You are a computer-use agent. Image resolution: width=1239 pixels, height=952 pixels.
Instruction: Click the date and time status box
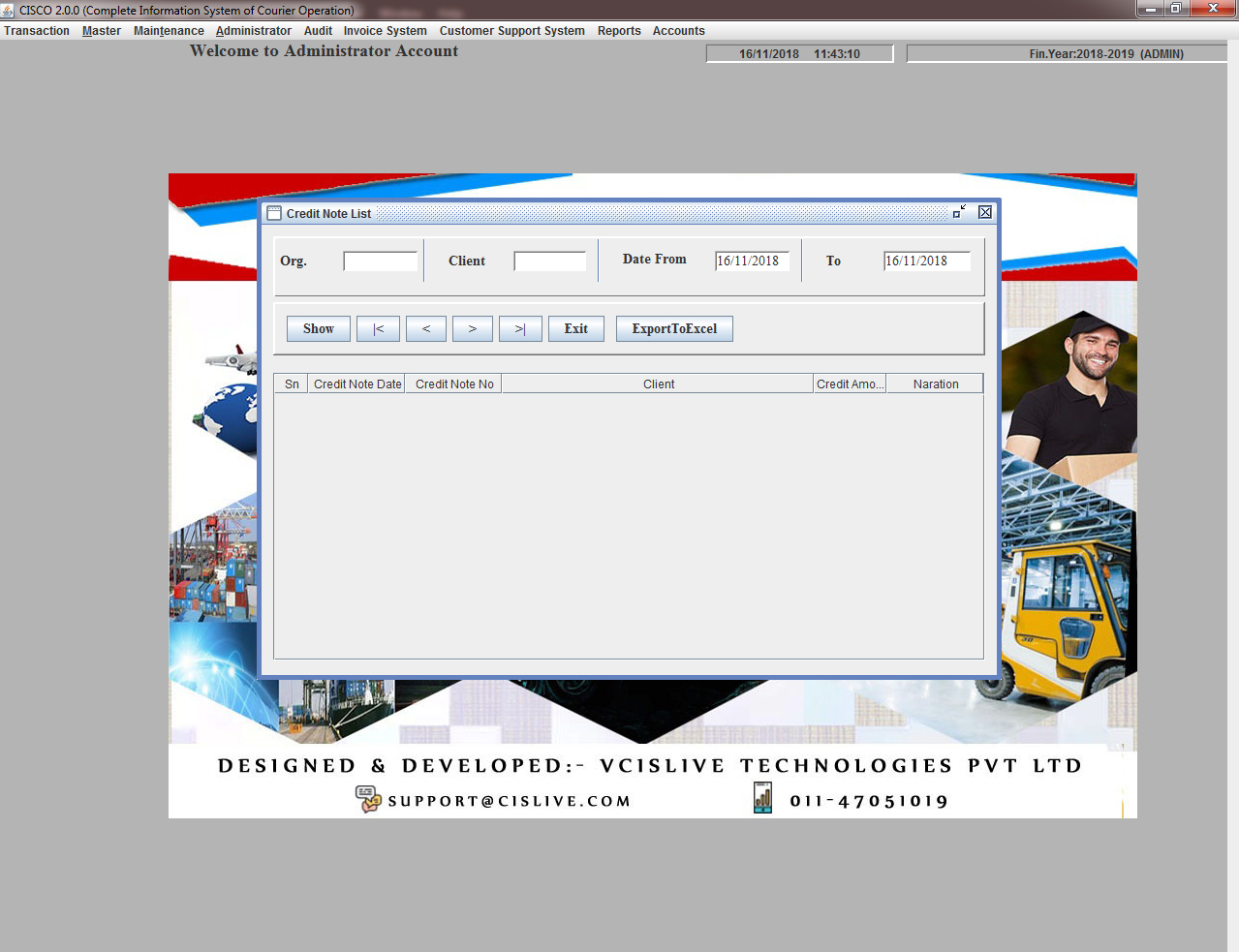point(799,54)
